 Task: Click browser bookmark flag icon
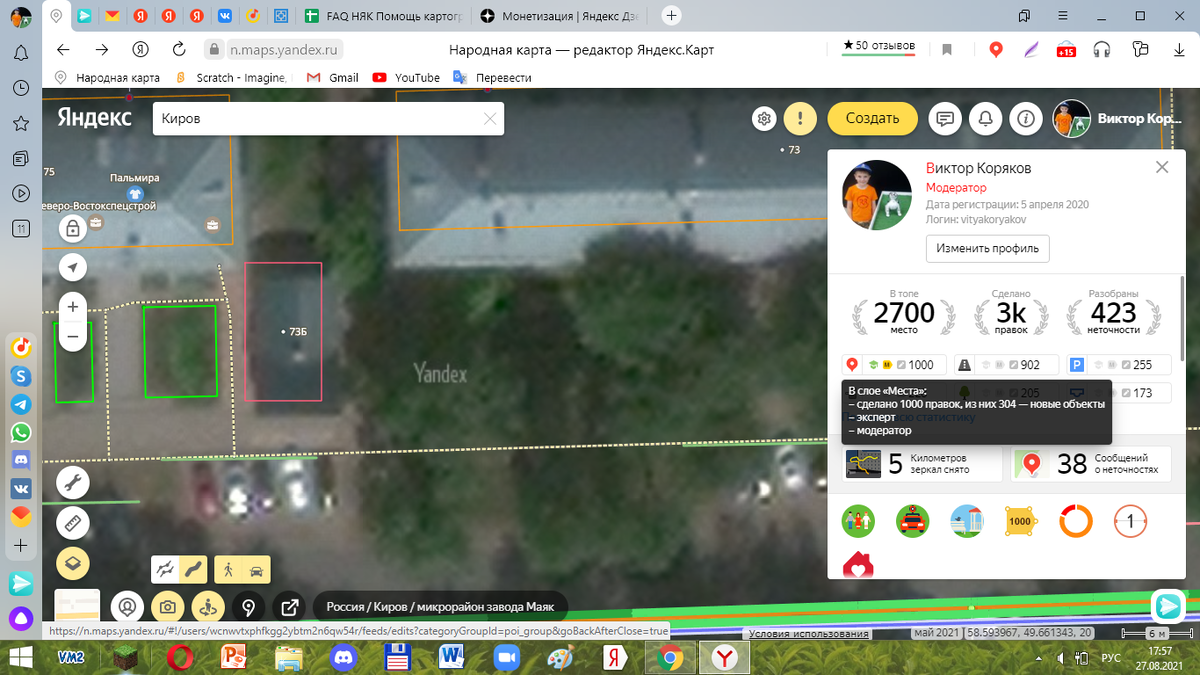[947, 49]
